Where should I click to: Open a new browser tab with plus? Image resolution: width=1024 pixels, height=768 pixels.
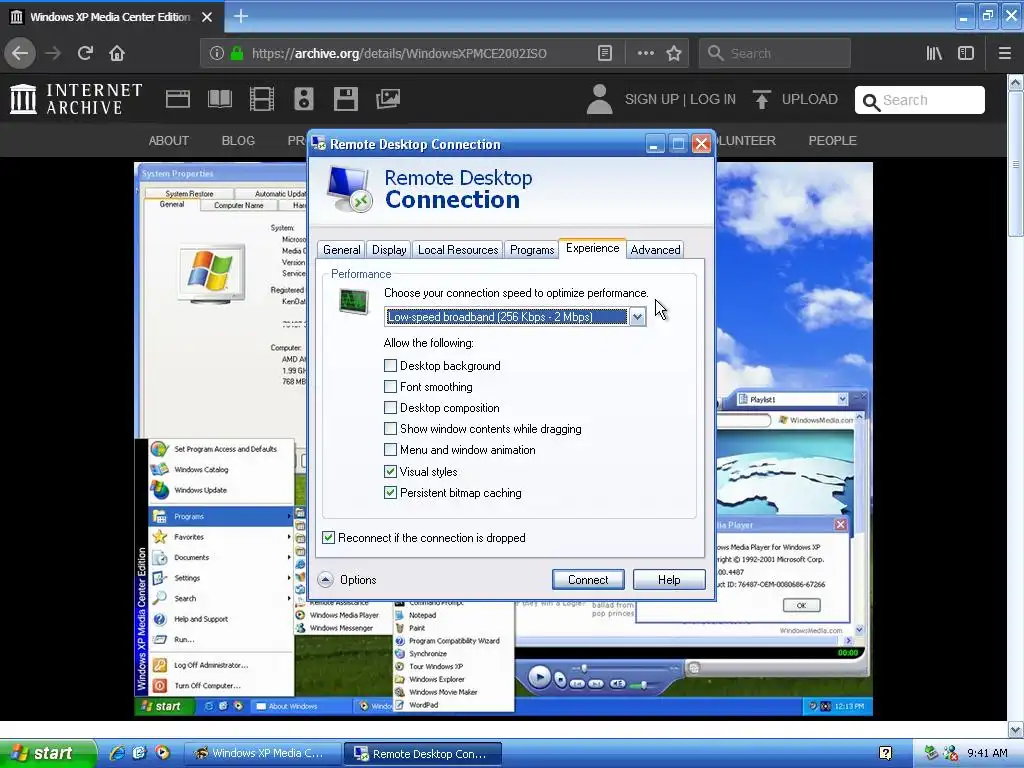click(x=241, y=16)
